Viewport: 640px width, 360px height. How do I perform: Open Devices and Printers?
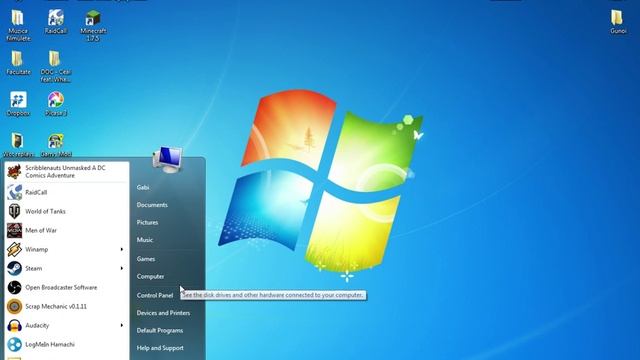coord(163,313)
